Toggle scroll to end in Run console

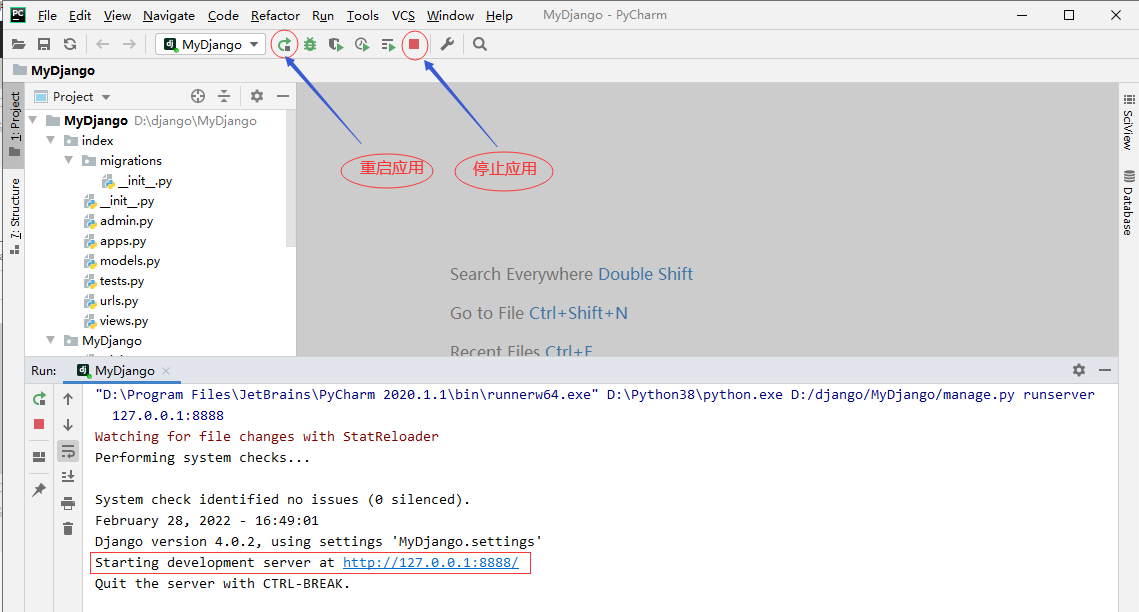(68, 476)
